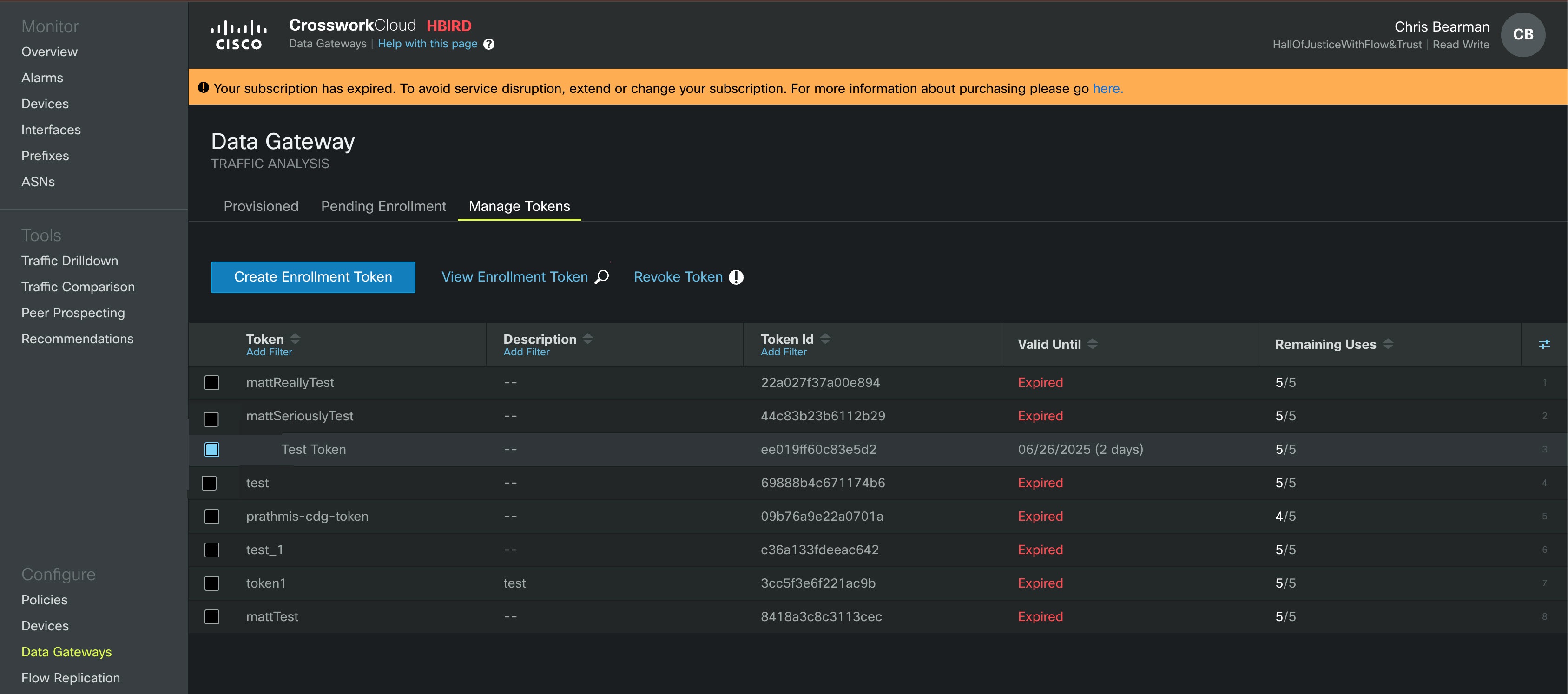Image resolution: width=1568 pixels, height=694 pixels.
Task: Click Create Enrollment Token button
Action: [x=313, y=277]
